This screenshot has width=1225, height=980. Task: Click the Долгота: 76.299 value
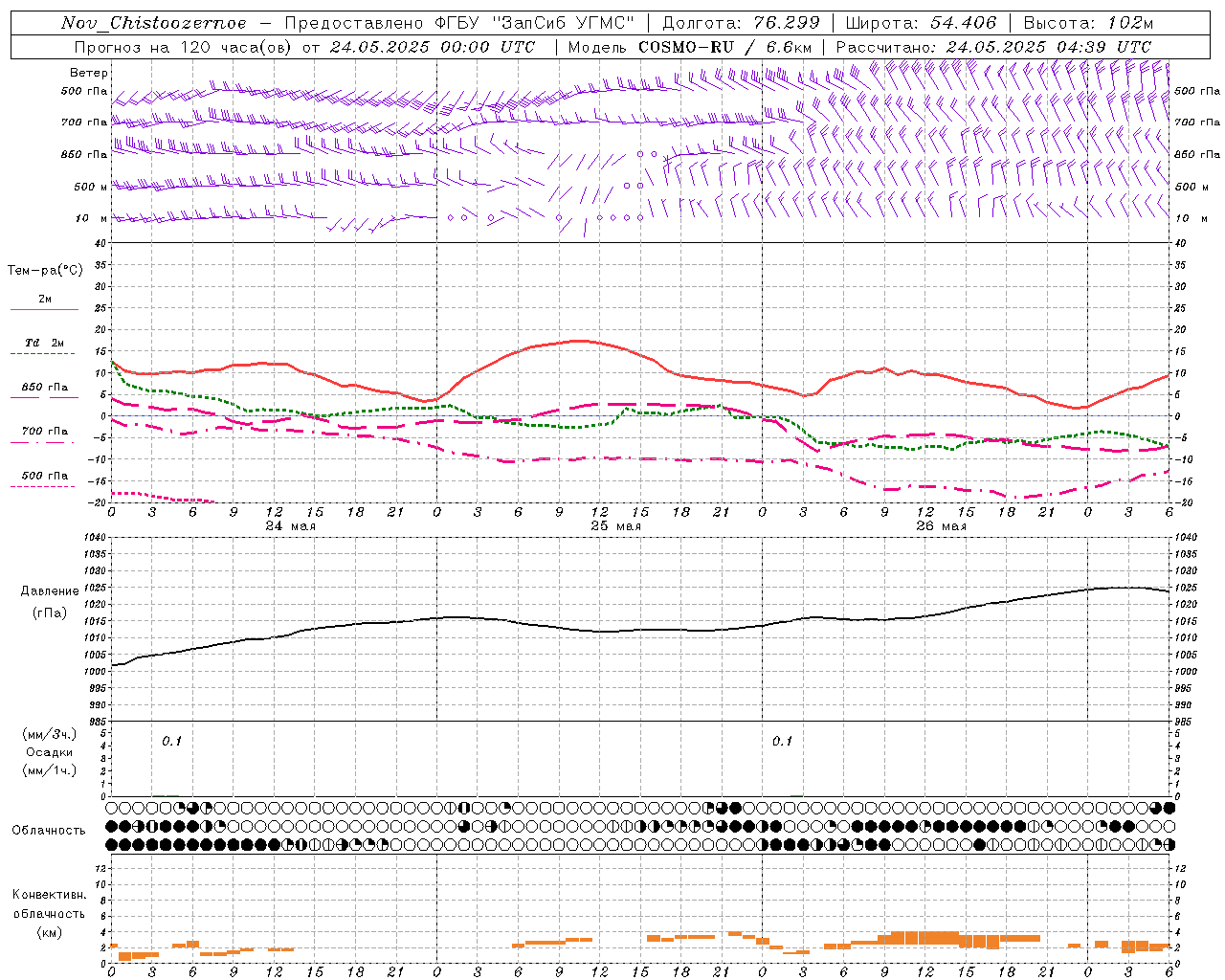pos(741,23)
